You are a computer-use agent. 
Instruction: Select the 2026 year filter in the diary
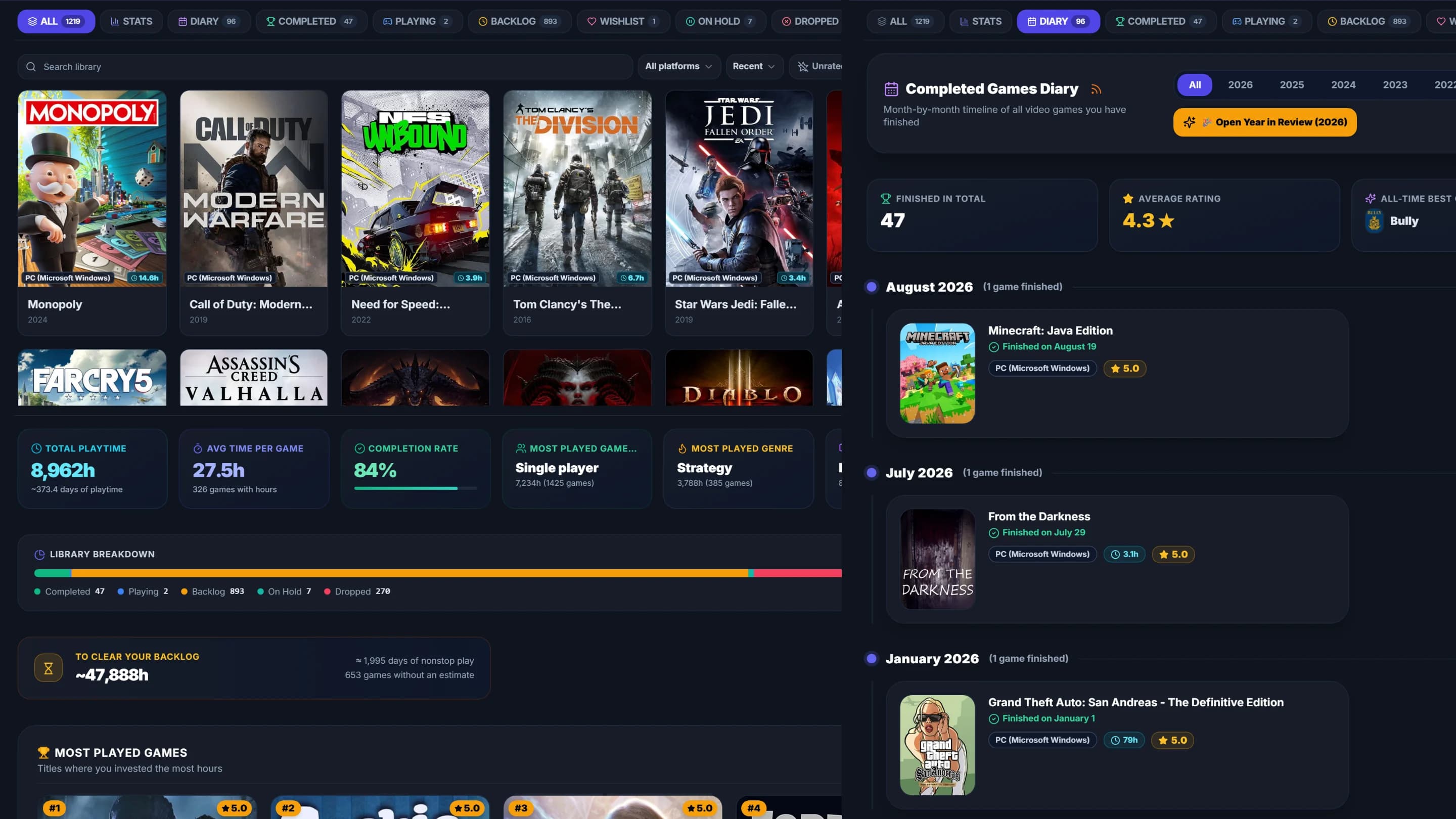click(x=1240, y=85)
